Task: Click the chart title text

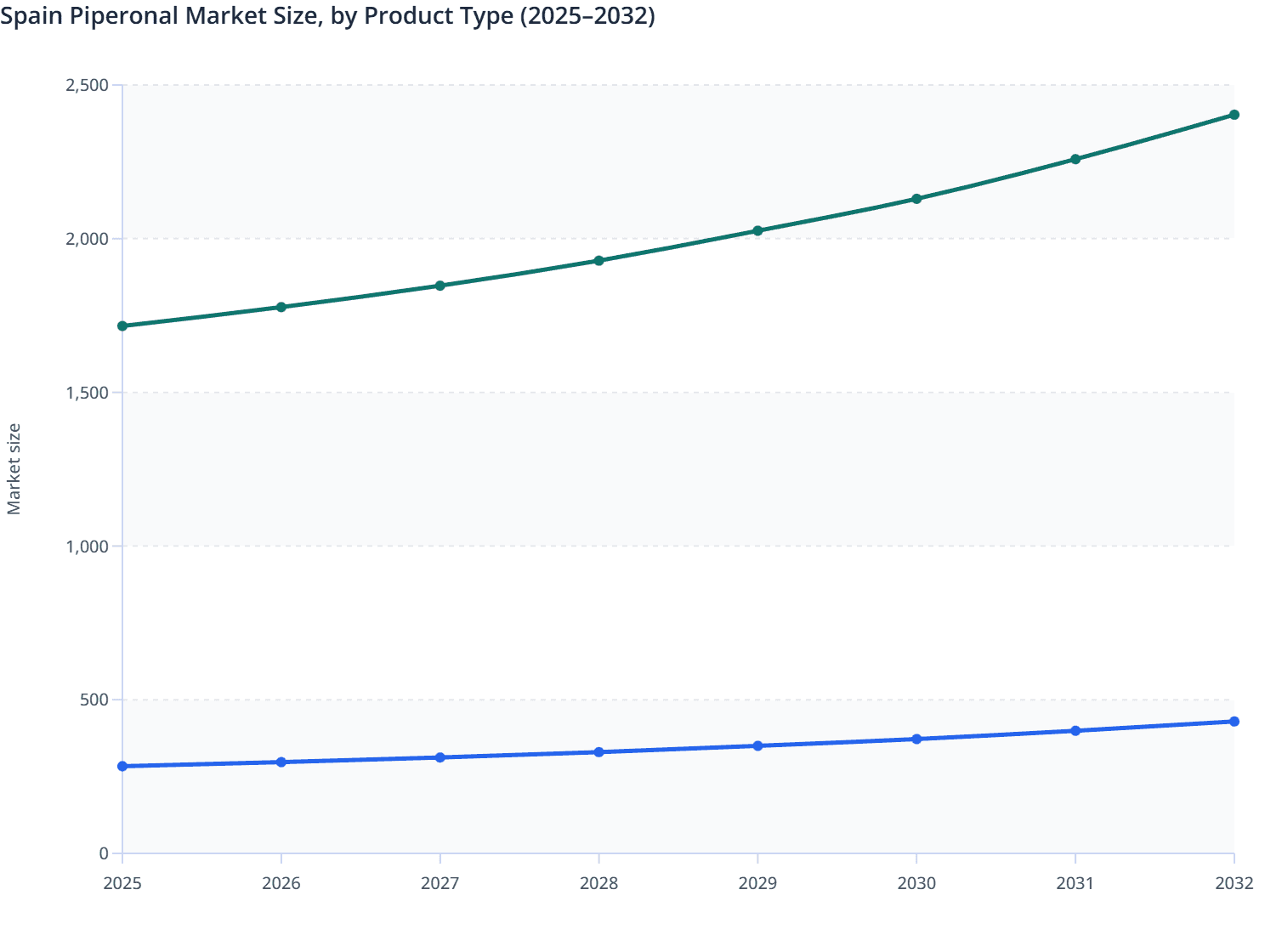Action: [327, 15]
